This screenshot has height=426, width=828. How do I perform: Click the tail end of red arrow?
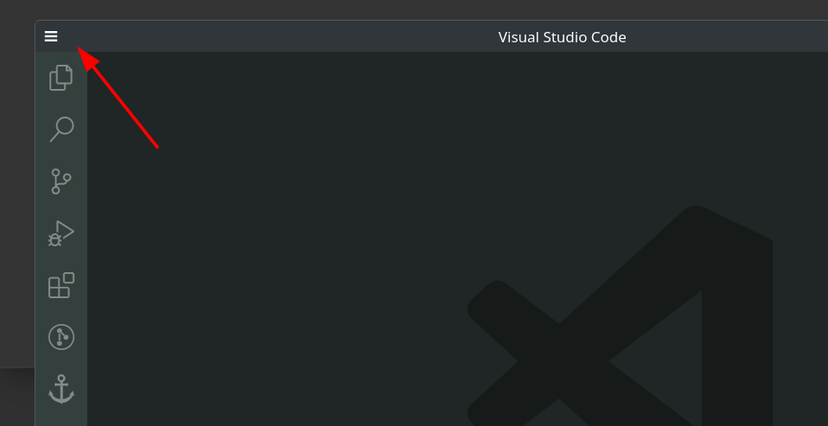[x=156, y=146]
